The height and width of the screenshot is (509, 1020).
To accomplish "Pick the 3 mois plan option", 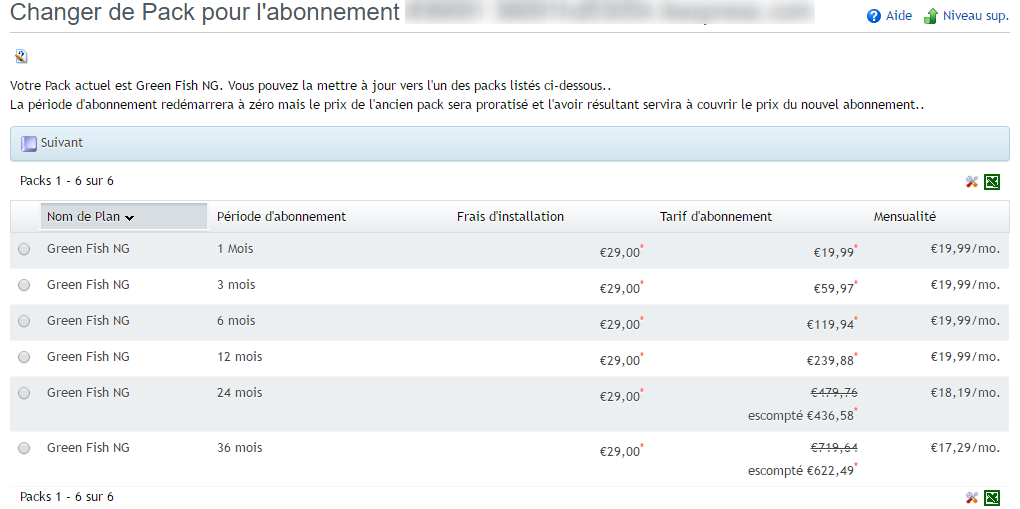I will pos(24,285).
